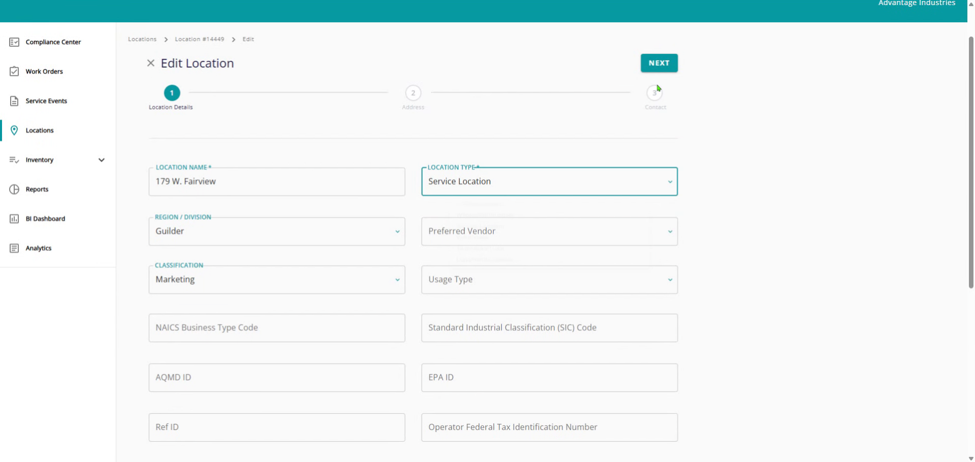Click the Advantage Industries account name
975x462 pixels.
pyautogui.click(x=917, y=3)
